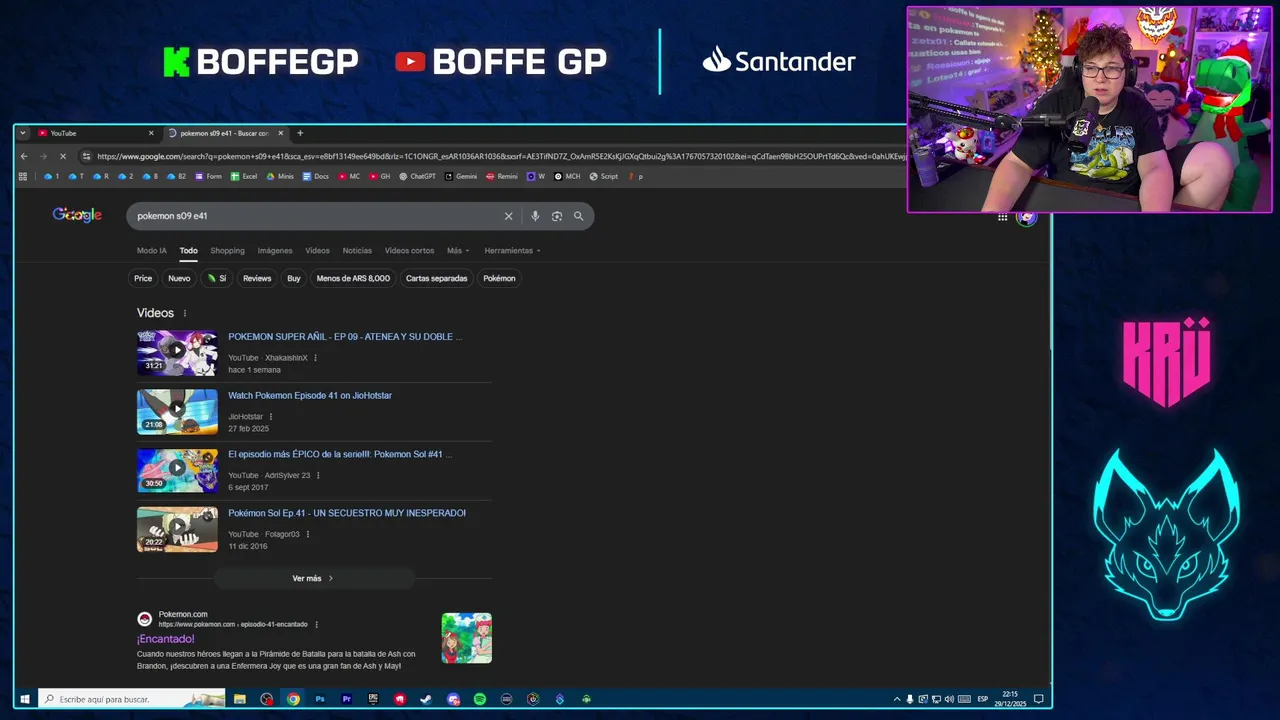Play the 31:21 video thumbnail
1280x720 pixels.
pyautogui.click(x=177, y=353)
